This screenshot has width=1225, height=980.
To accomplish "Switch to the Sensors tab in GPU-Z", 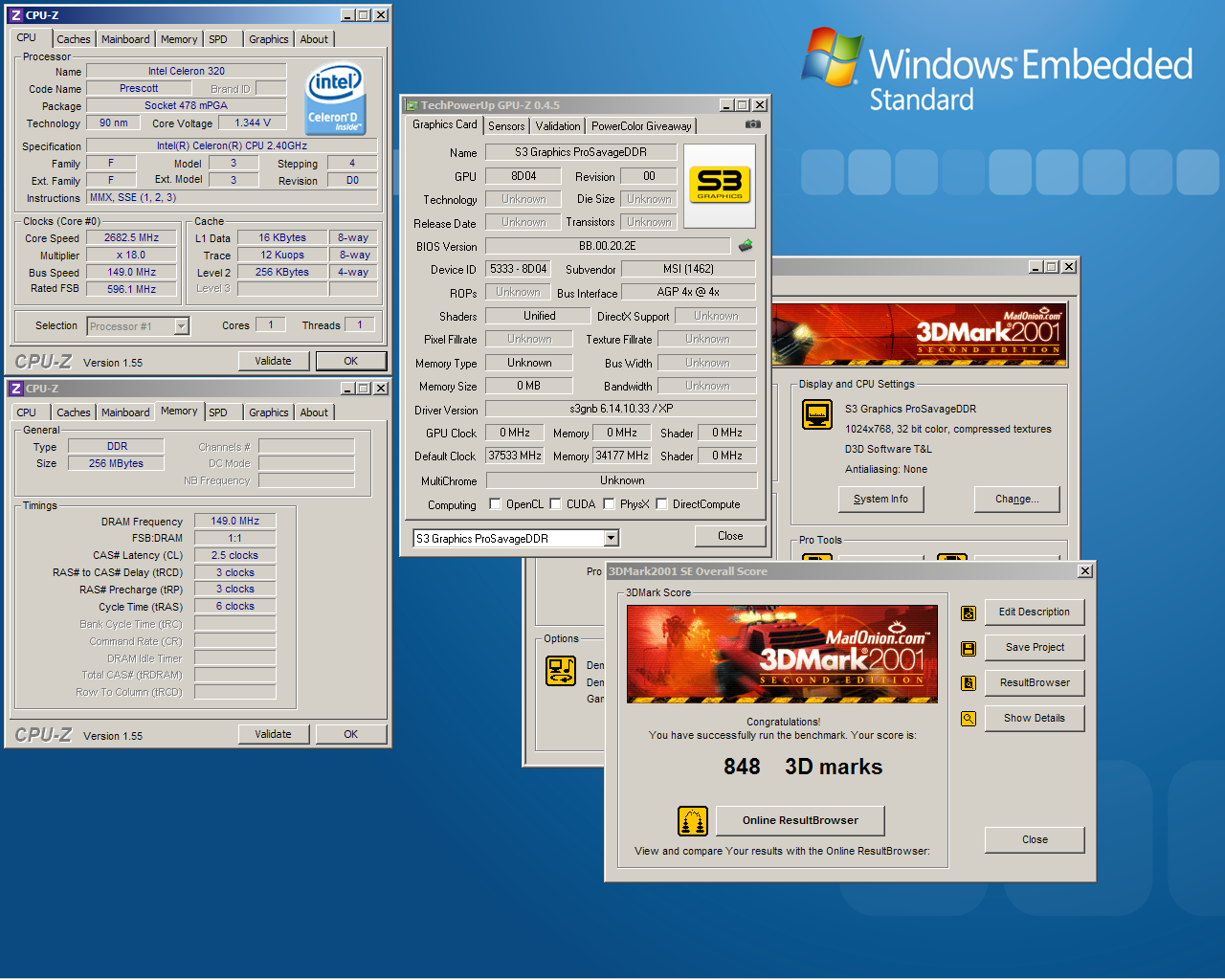I will click(x=506, y=126).
